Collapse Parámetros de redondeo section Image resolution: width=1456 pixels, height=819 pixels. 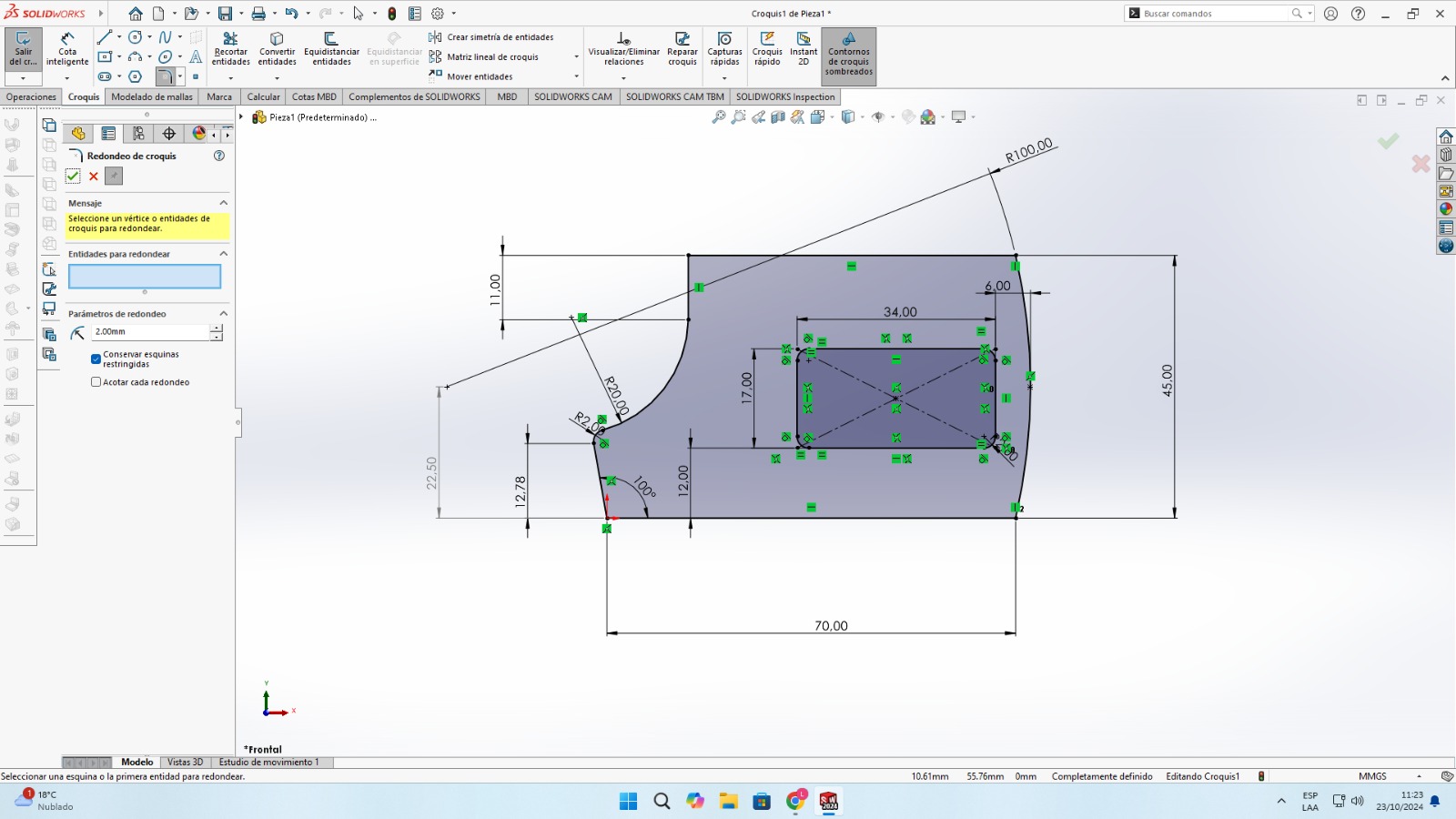223,314
